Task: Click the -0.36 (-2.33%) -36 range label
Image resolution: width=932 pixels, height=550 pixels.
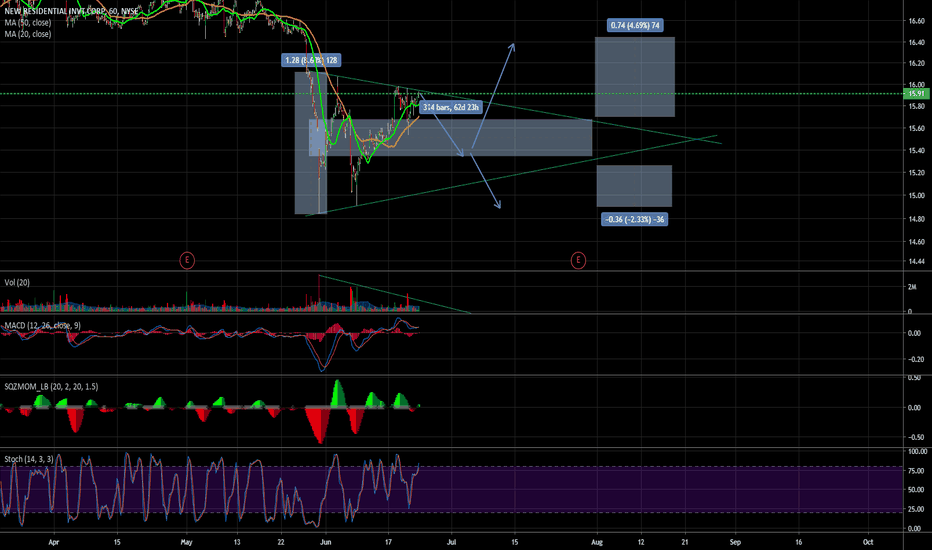Action: click(634, 219)
